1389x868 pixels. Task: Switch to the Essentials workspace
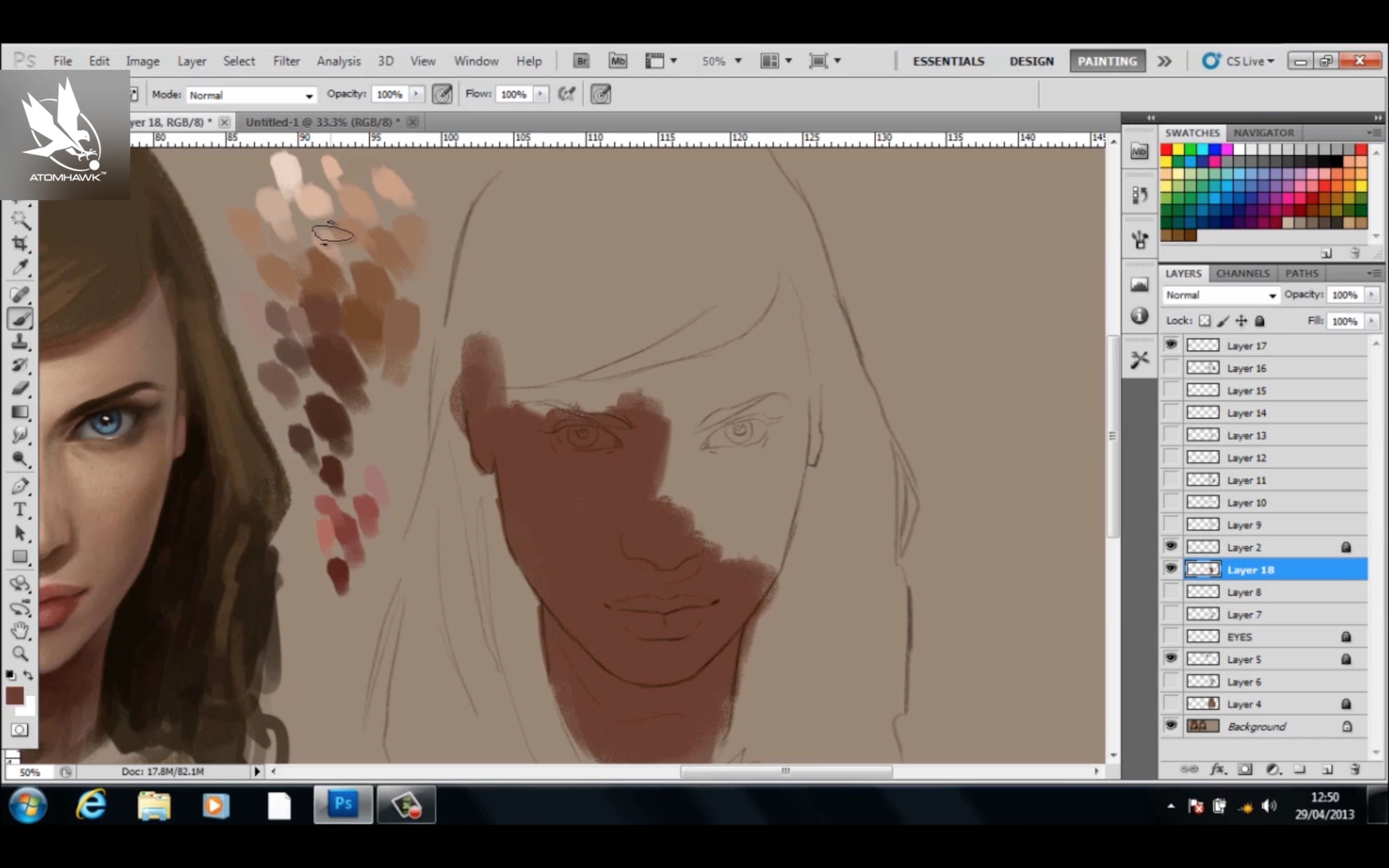point(948,61)
